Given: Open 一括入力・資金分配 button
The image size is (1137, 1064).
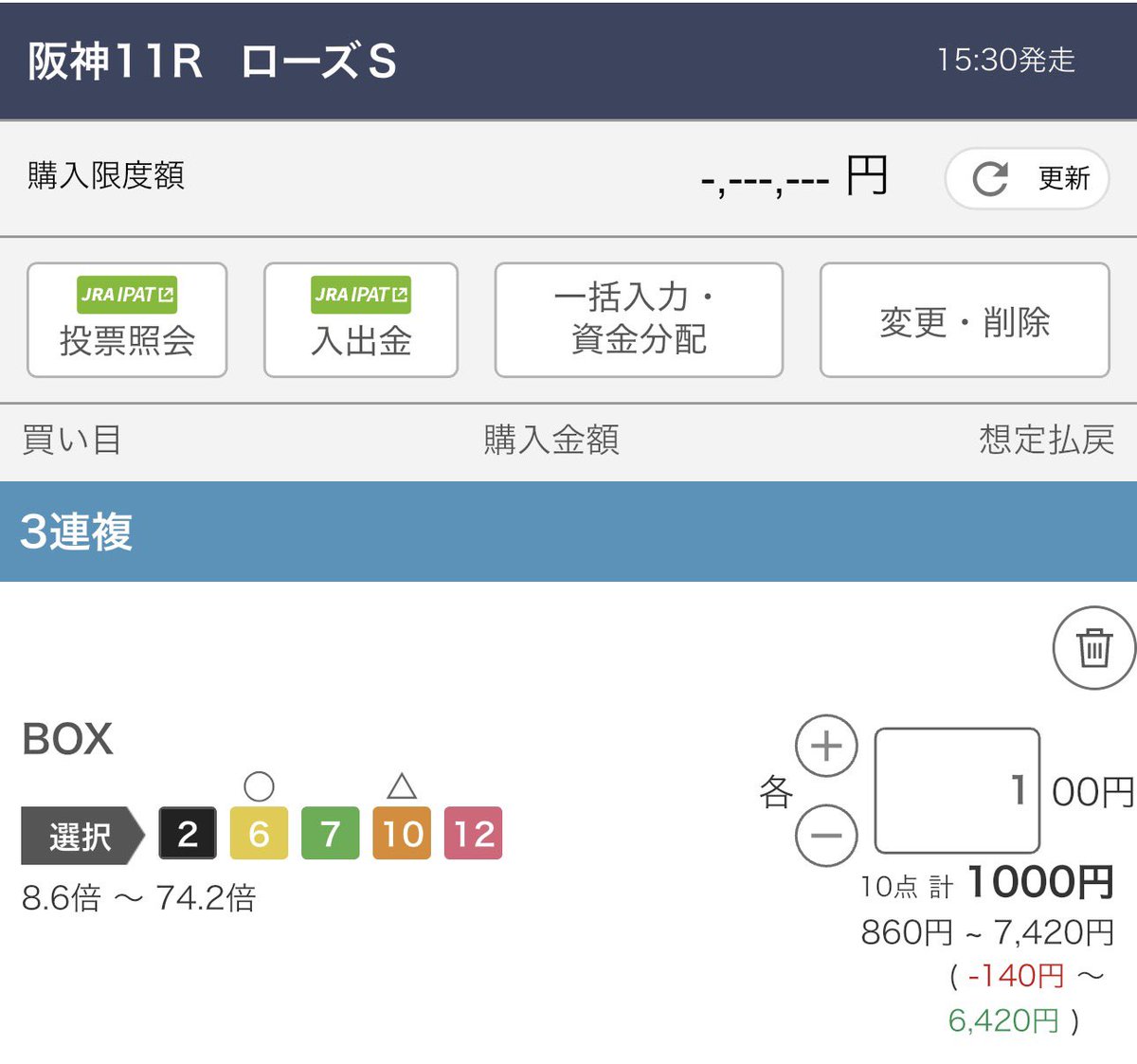Looking at the screenshot, I should click(639, 320).
